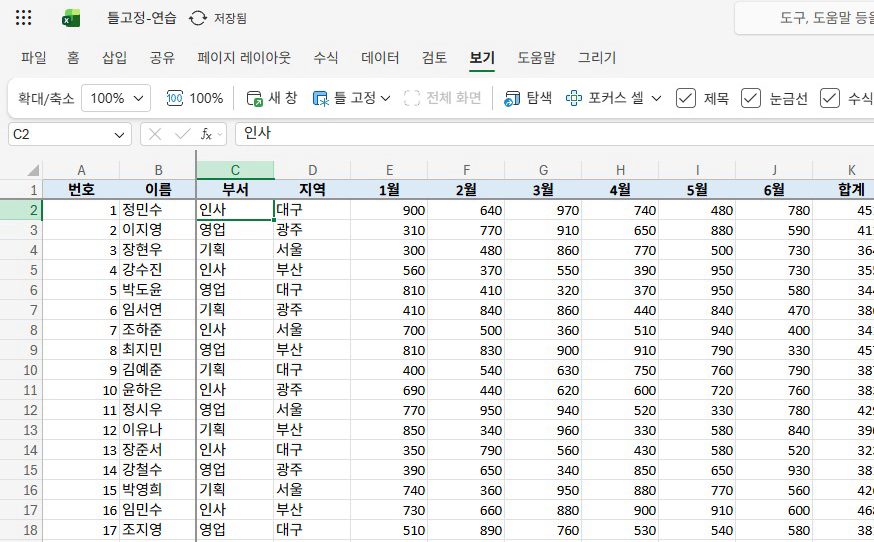Open the Name Box dropdown arrow
874x542 pixels.
(x=119, y=135)
